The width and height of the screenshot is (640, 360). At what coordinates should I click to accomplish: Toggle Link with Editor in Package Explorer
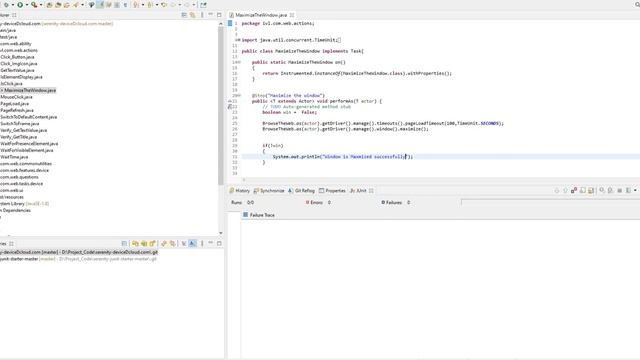(x=193, y=15)
